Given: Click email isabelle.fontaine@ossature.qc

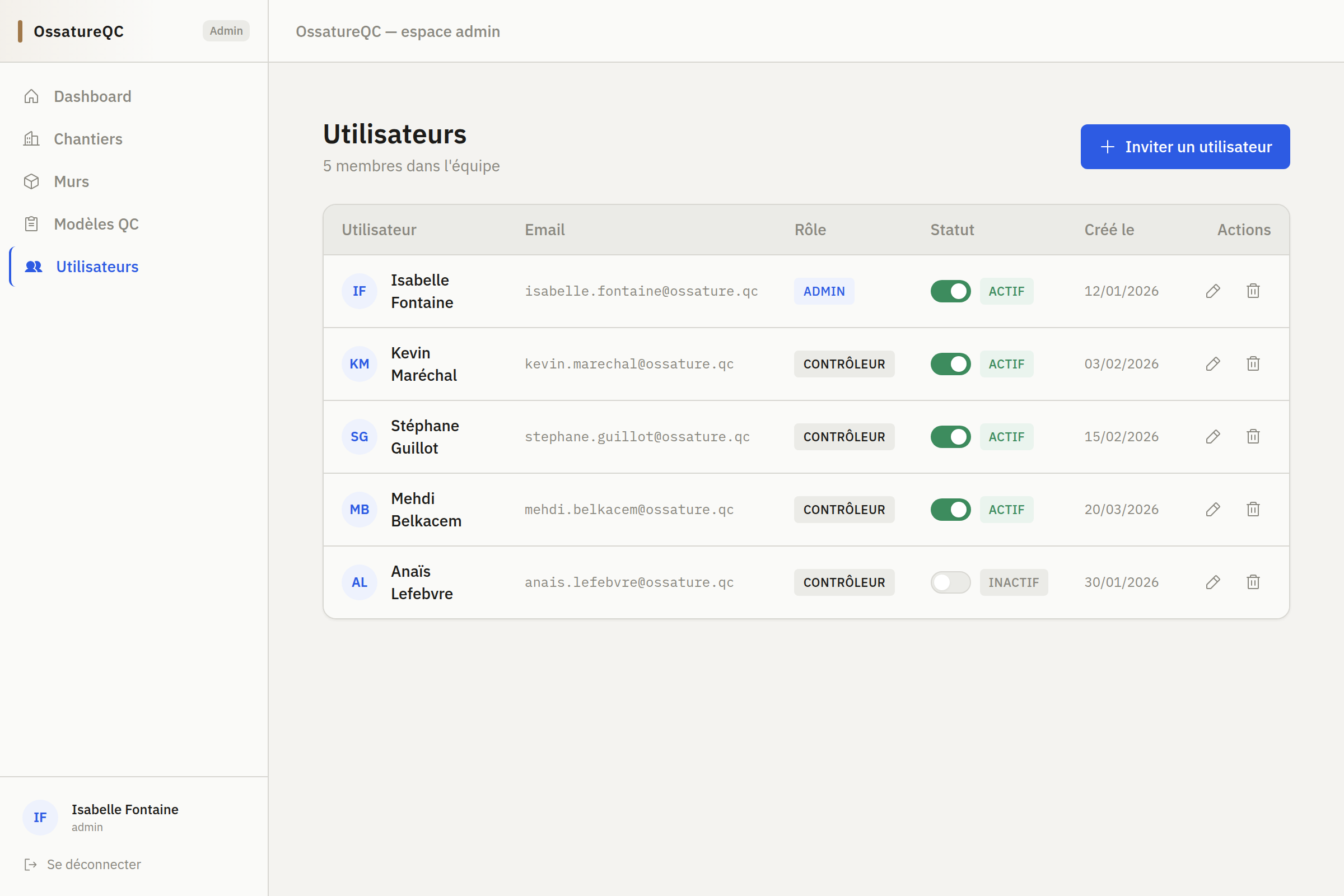Looking at the screenshot, I should 641,291.
